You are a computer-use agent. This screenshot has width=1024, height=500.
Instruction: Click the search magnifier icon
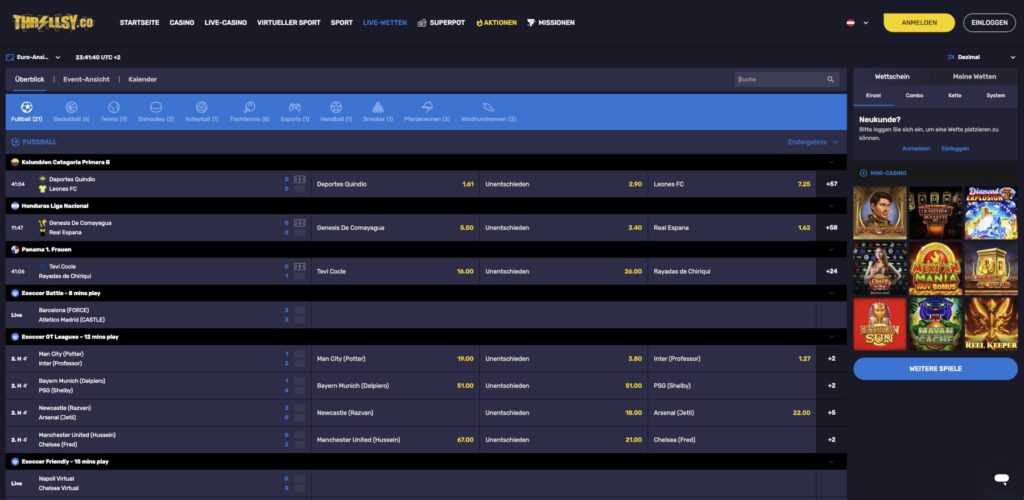(x=830, y=80)
